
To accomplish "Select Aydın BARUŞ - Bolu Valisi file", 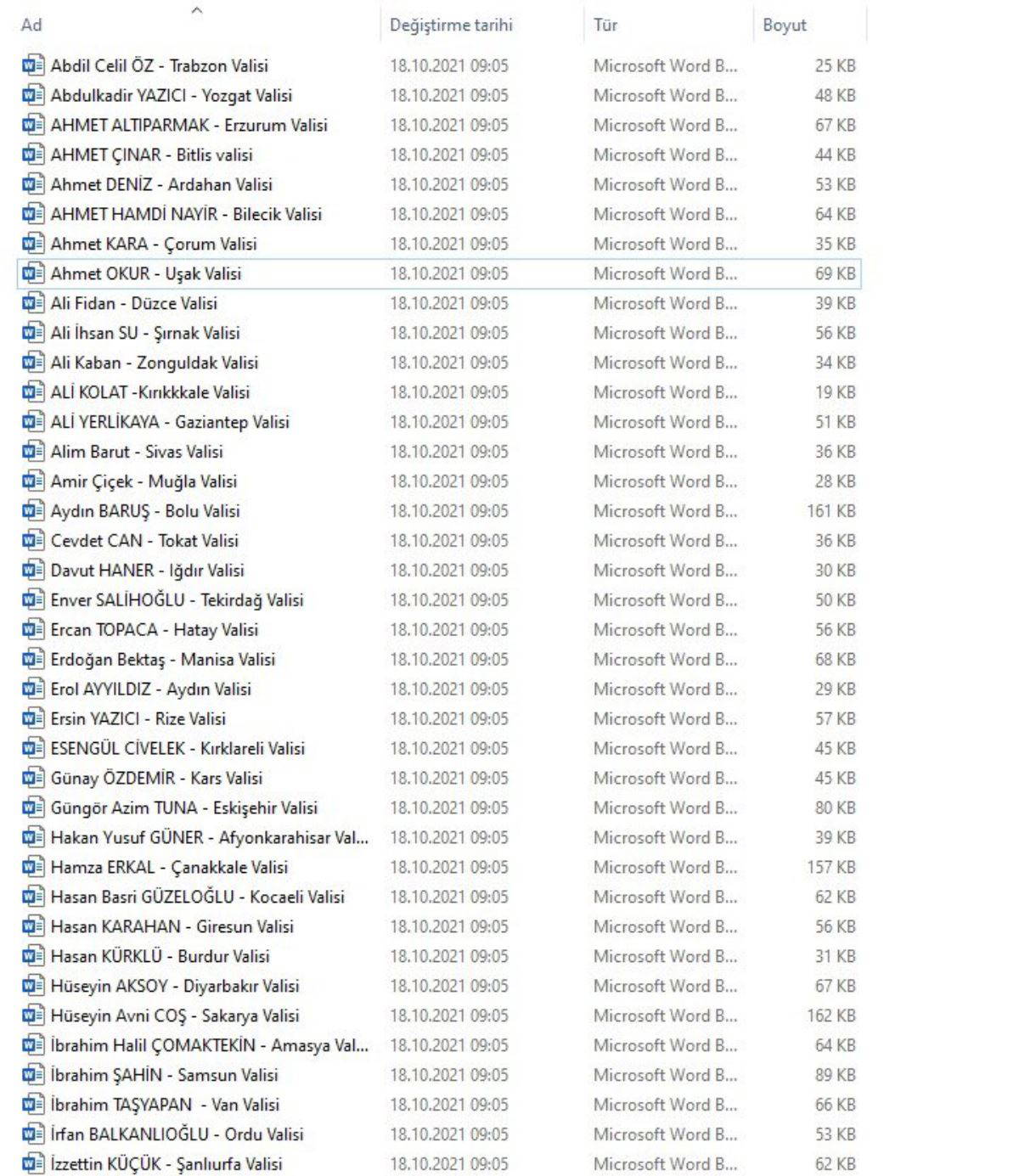I will (145, 511).
